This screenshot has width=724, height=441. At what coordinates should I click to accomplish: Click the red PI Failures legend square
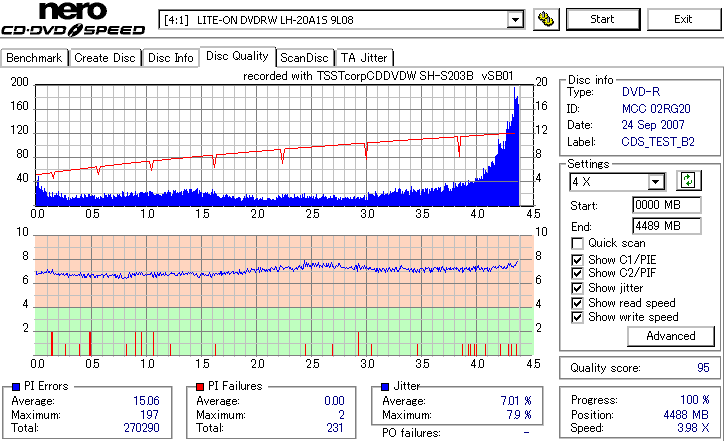click(x=200, y=387)
